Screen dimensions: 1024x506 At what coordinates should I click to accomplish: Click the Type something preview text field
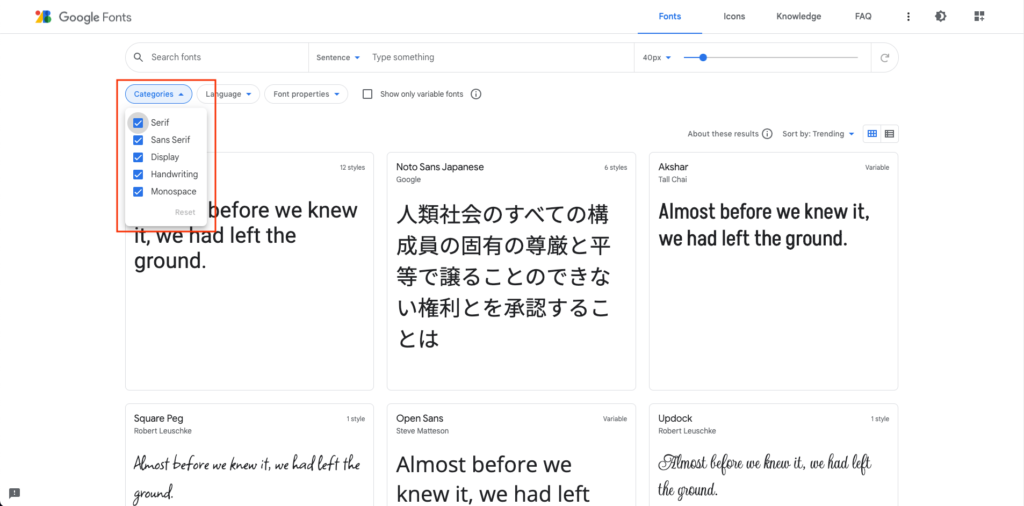coord(499,57)
